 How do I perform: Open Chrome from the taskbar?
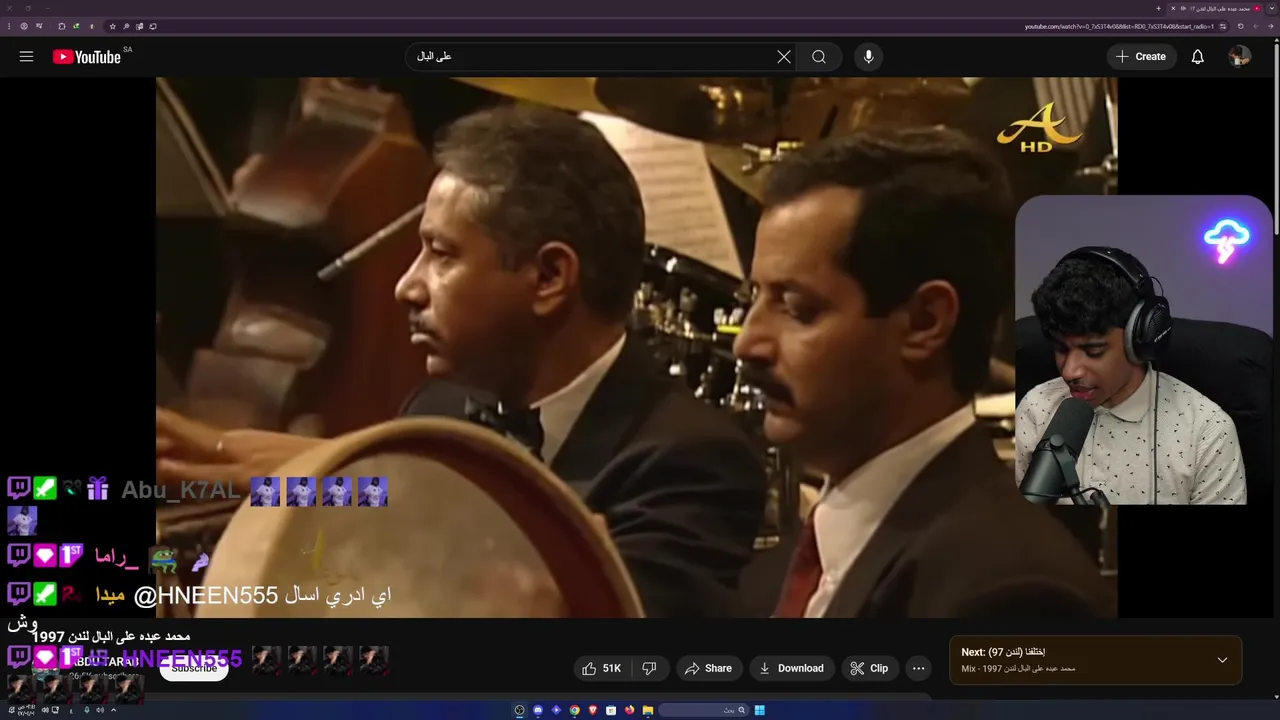point(574,710)
